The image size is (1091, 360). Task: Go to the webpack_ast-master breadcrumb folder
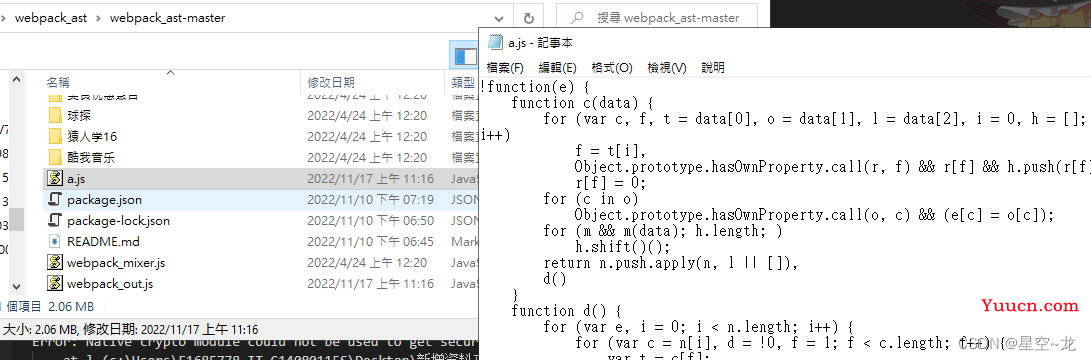pos(168,18)
